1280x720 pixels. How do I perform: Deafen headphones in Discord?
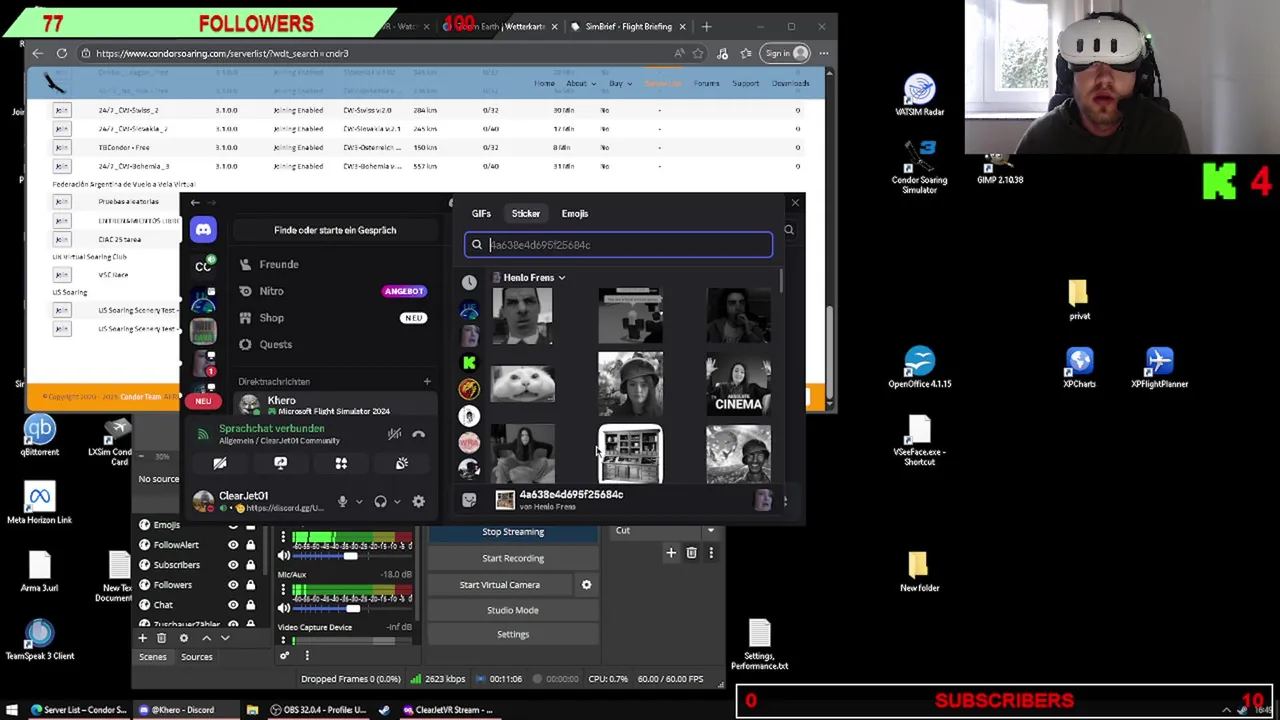[380, 501]
